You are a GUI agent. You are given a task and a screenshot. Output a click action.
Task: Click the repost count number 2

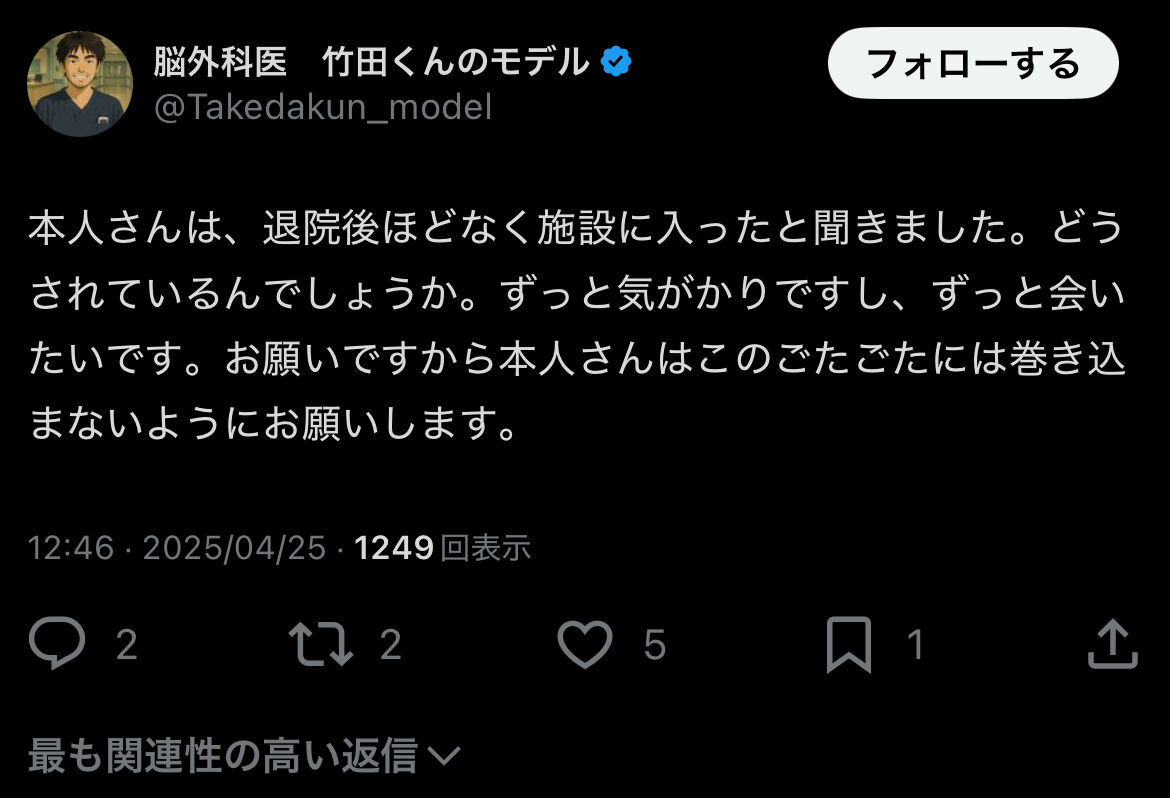pyautogui.click(x=391, y=645)
